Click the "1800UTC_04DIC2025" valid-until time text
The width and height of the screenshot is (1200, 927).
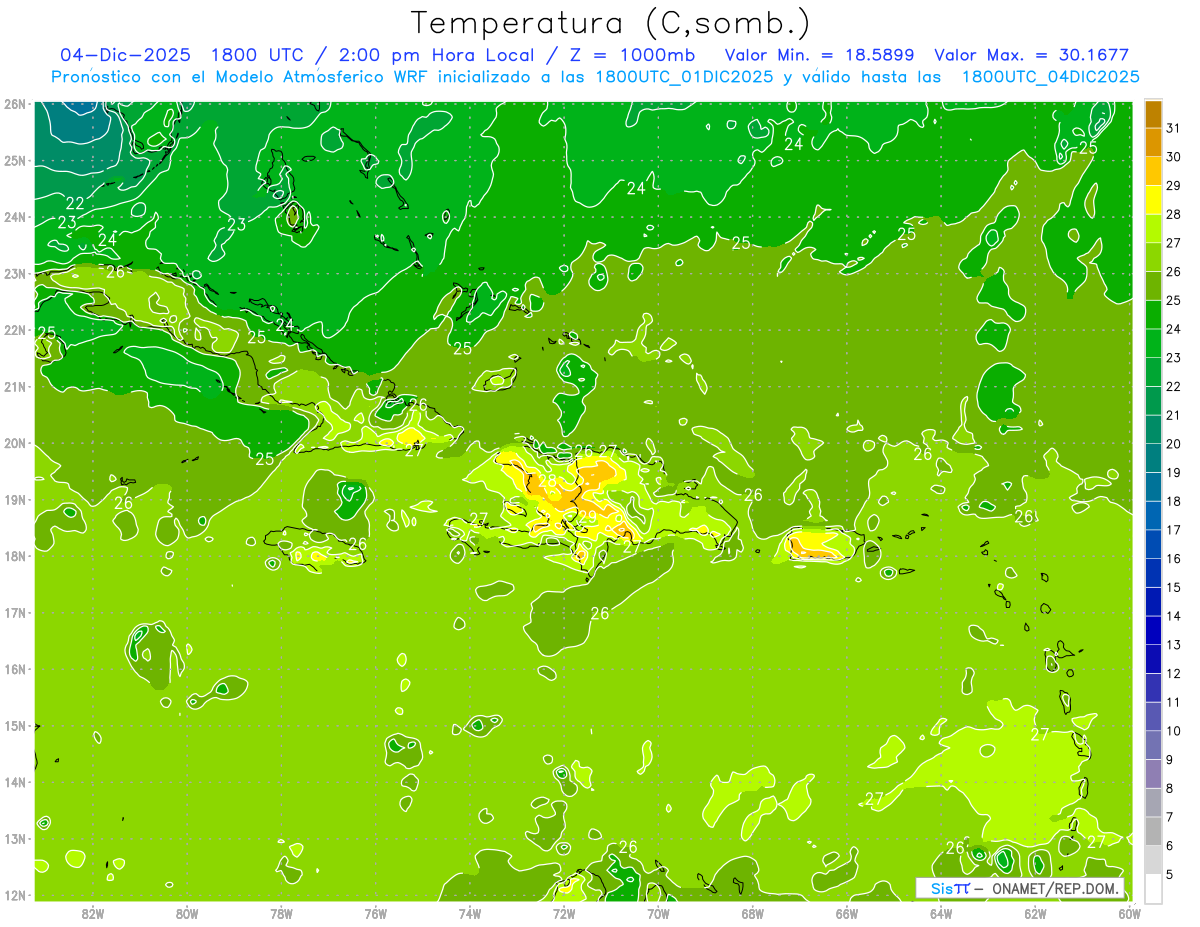coord(1051,77)
